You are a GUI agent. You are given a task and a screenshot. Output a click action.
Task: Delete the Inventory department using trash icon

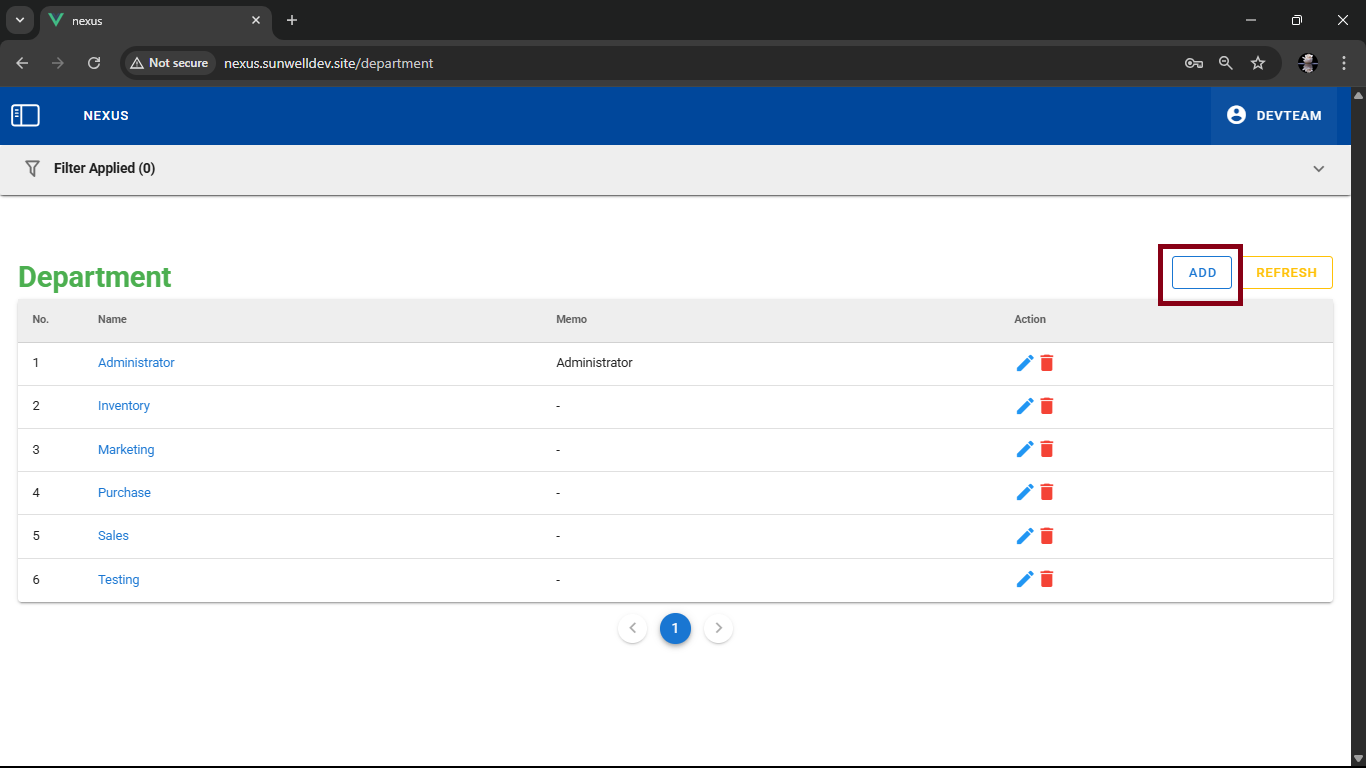point(1047,406)
